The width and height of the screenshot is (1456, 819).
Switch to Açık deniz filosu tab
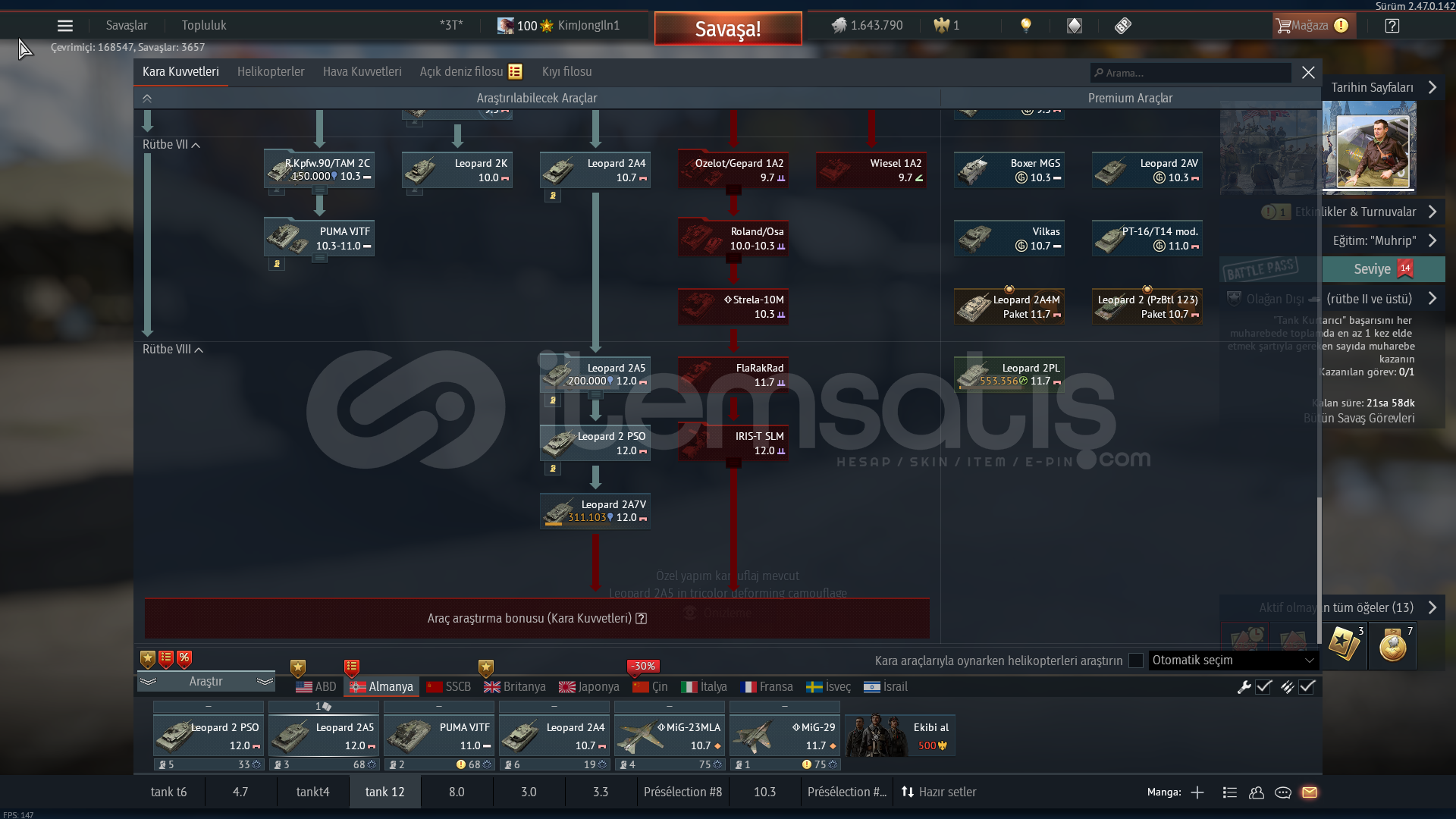[x=470, y=71]
